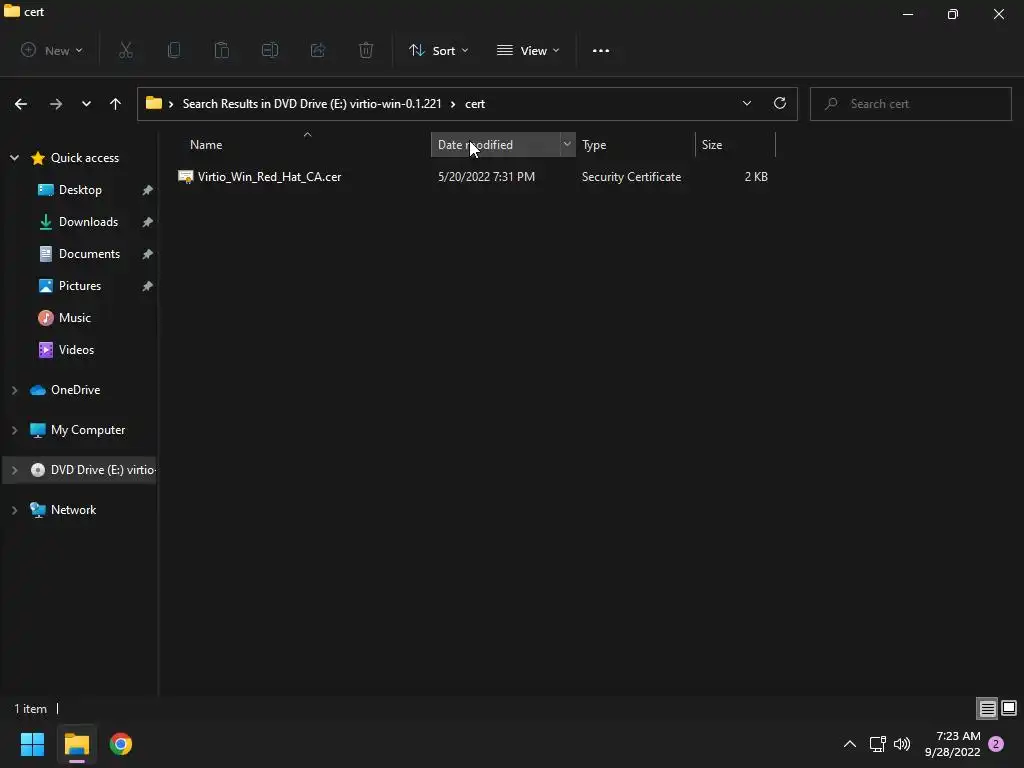Viewport: 1024px width, 768px height.
Task: Click the Delete trash icon
Action: 366,50
